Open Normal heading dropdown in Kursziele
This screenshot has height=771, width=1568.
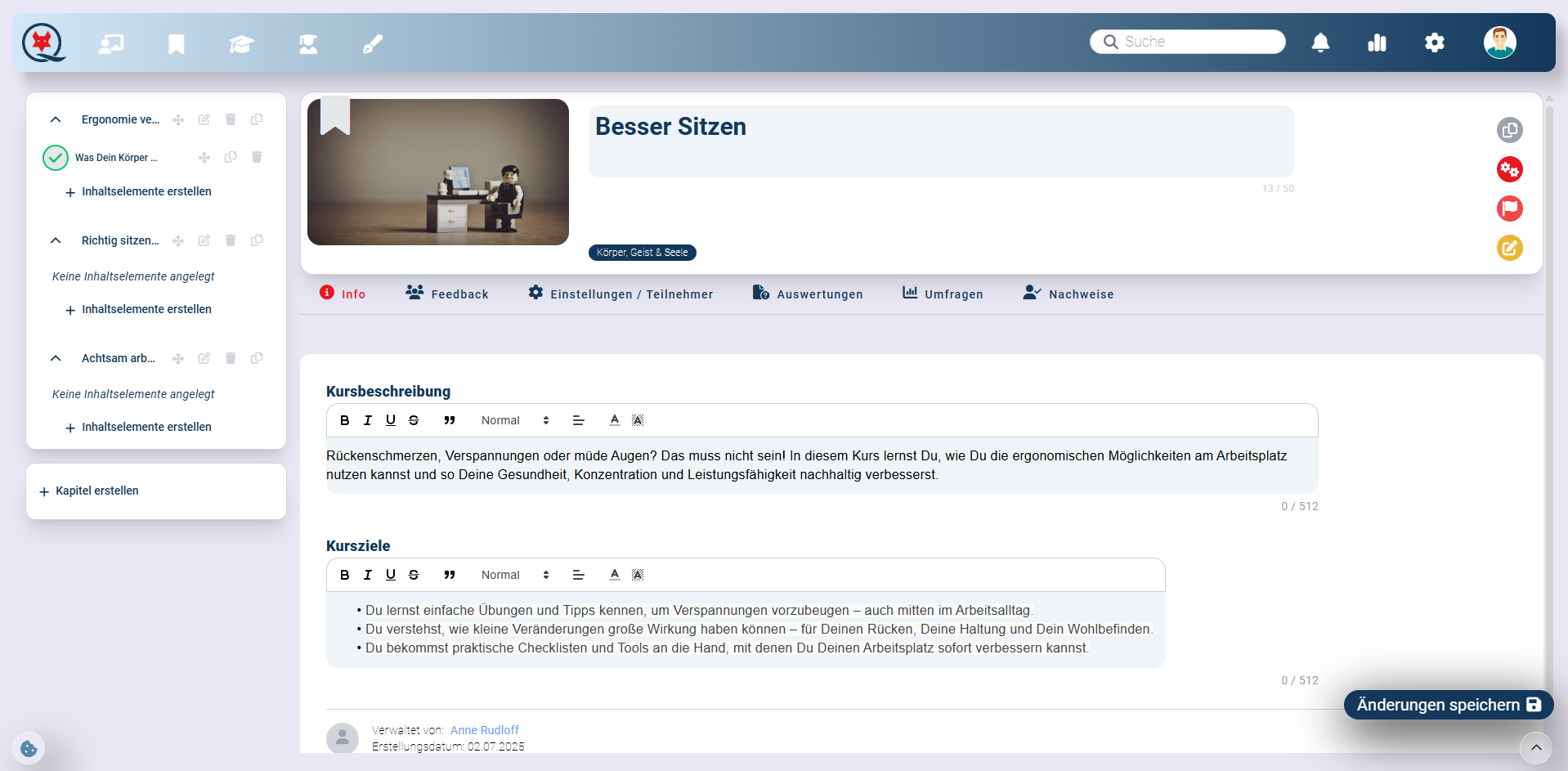515,575
